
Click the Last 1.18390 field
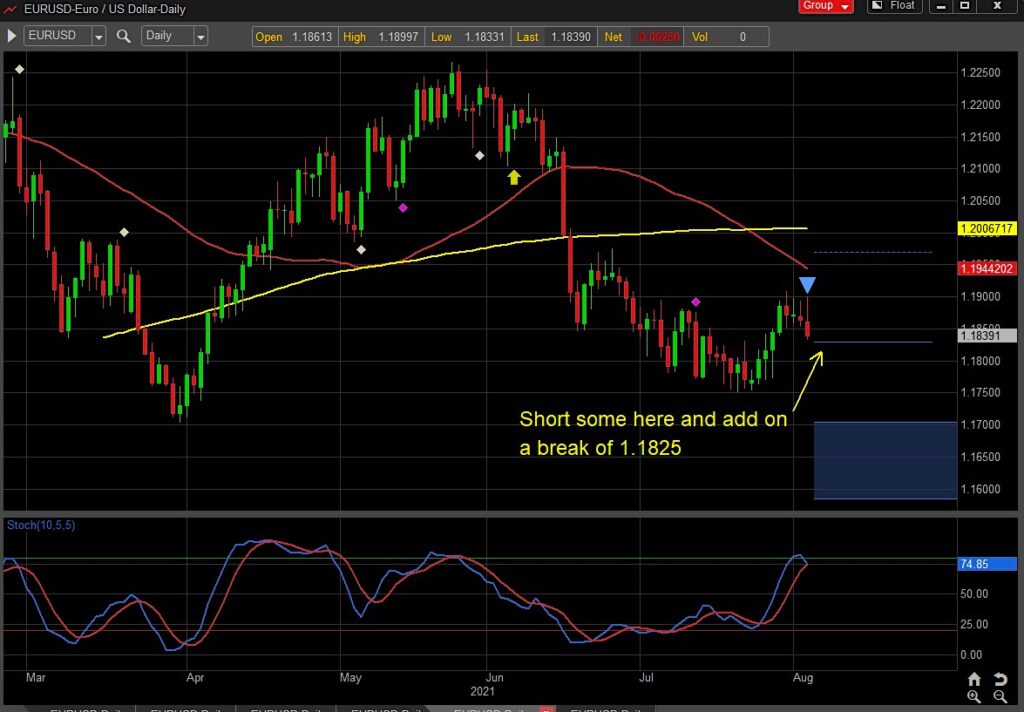pyautogui.click(x=553, y=37)
